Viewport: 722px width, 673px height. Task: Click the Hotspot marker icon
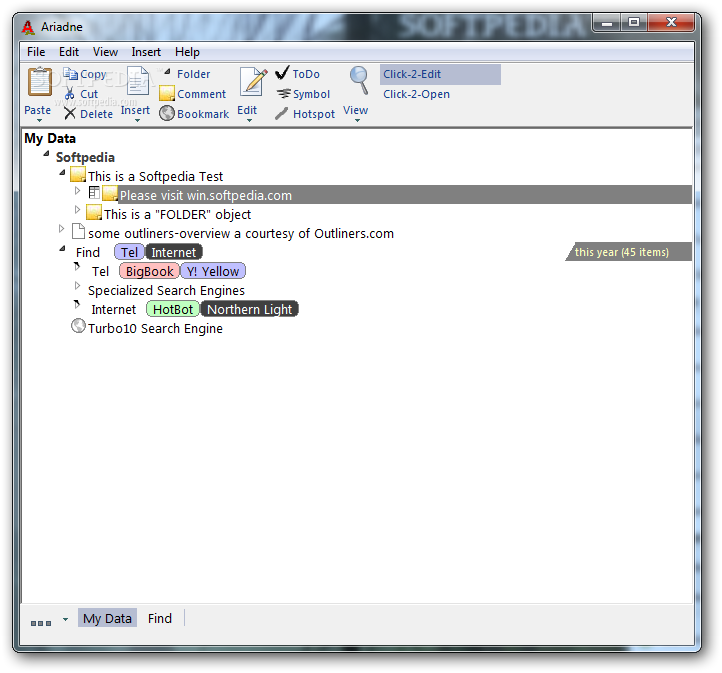(x=281, y=113)
